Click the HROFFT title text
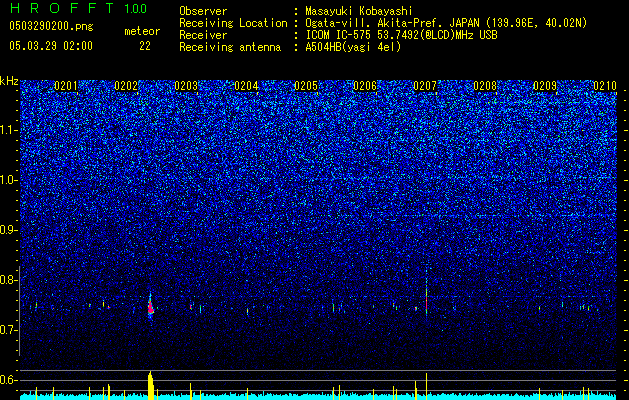Image resolution: width=629 pixels, height=400 pixels. [62, 8]
